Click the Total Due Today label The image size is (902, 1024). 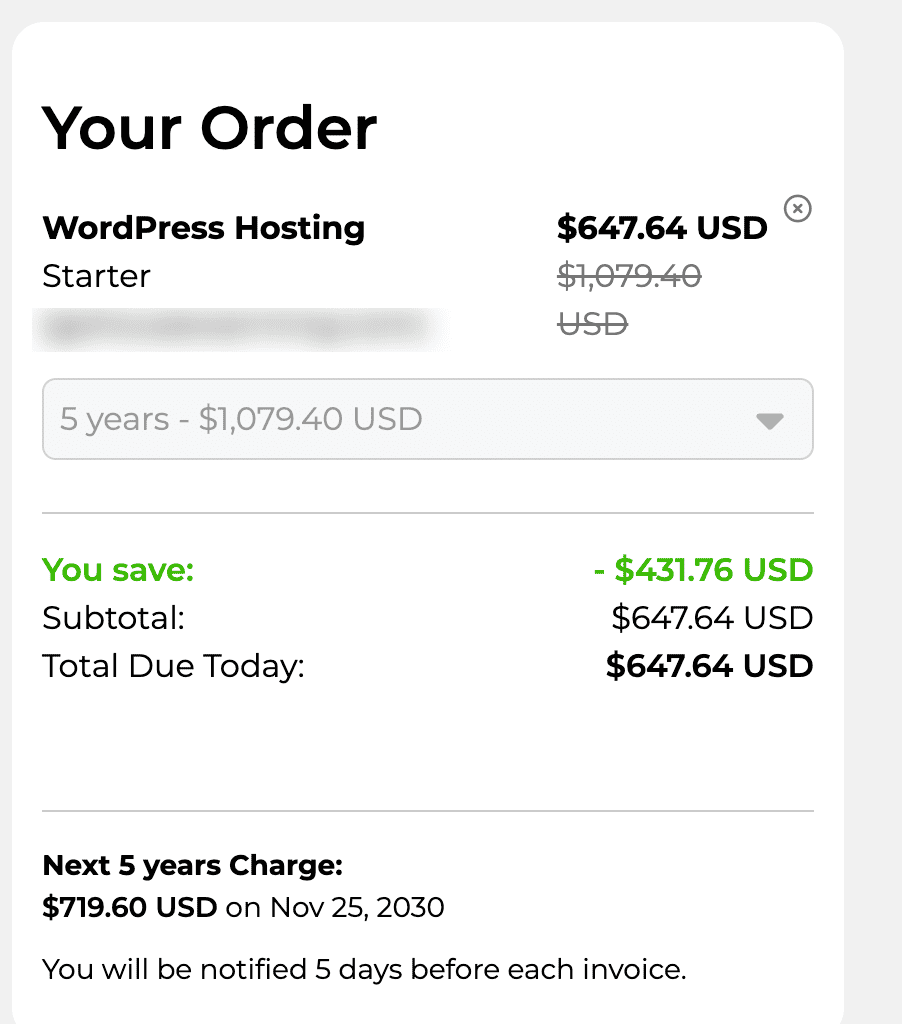coord(173,666)
